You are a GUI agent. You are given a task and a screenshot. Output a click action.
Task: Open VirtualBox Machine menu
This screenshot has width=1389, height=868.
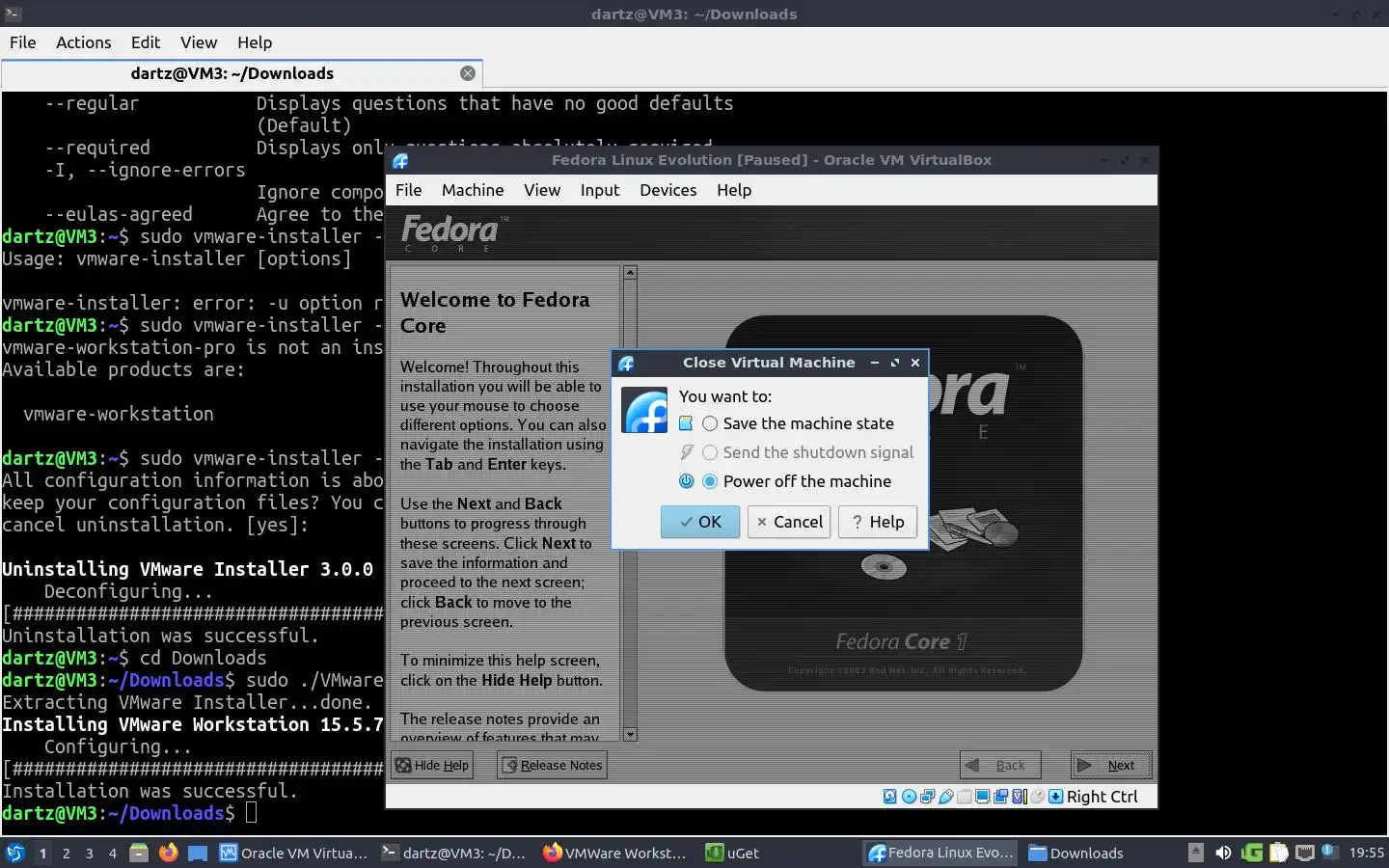473,190
